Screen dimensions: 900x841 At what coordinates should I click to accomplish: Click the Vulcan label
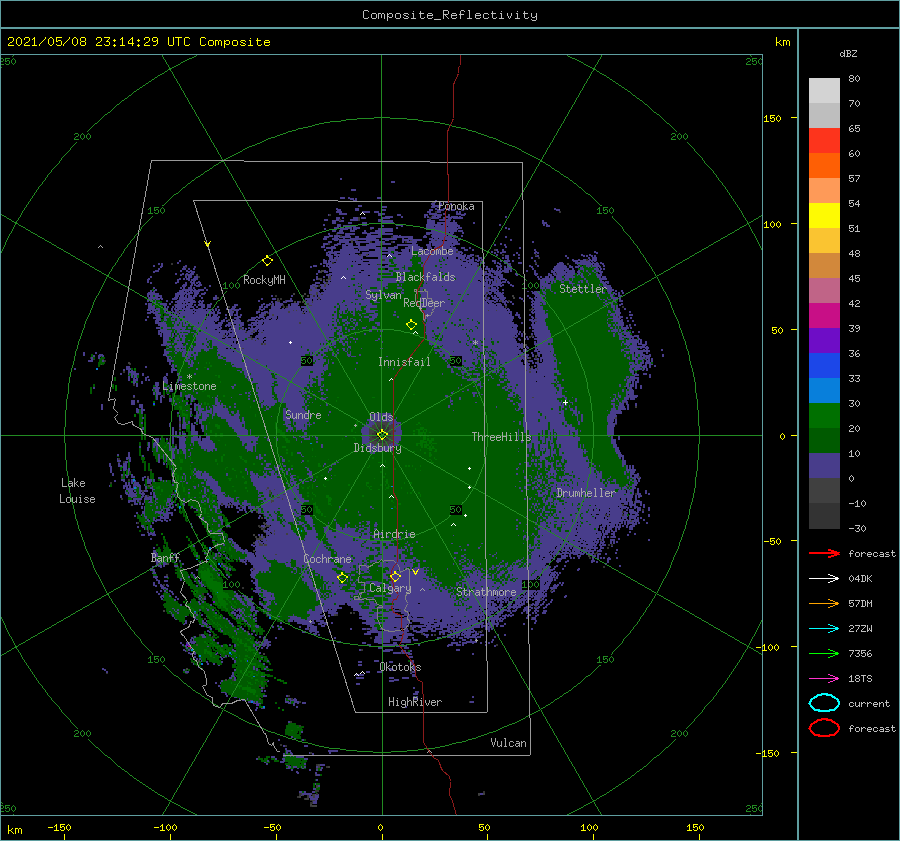[x=508, y=743]
